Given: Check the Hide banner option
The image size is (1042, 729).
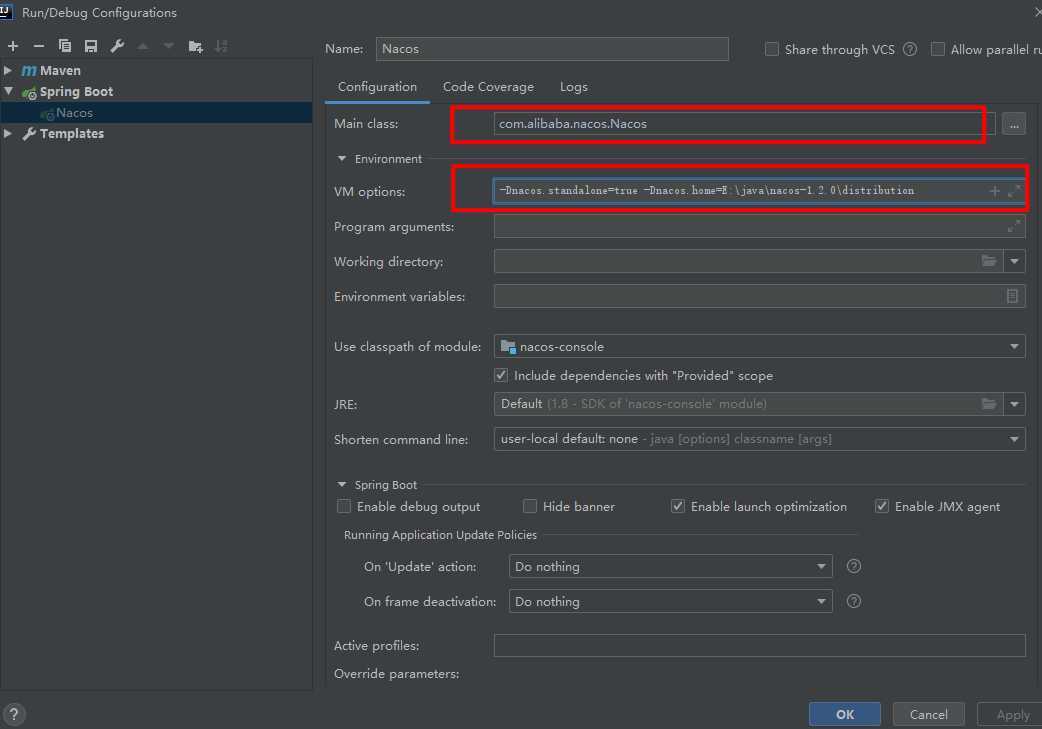Looking at the screenshot, I should point(530,506).
